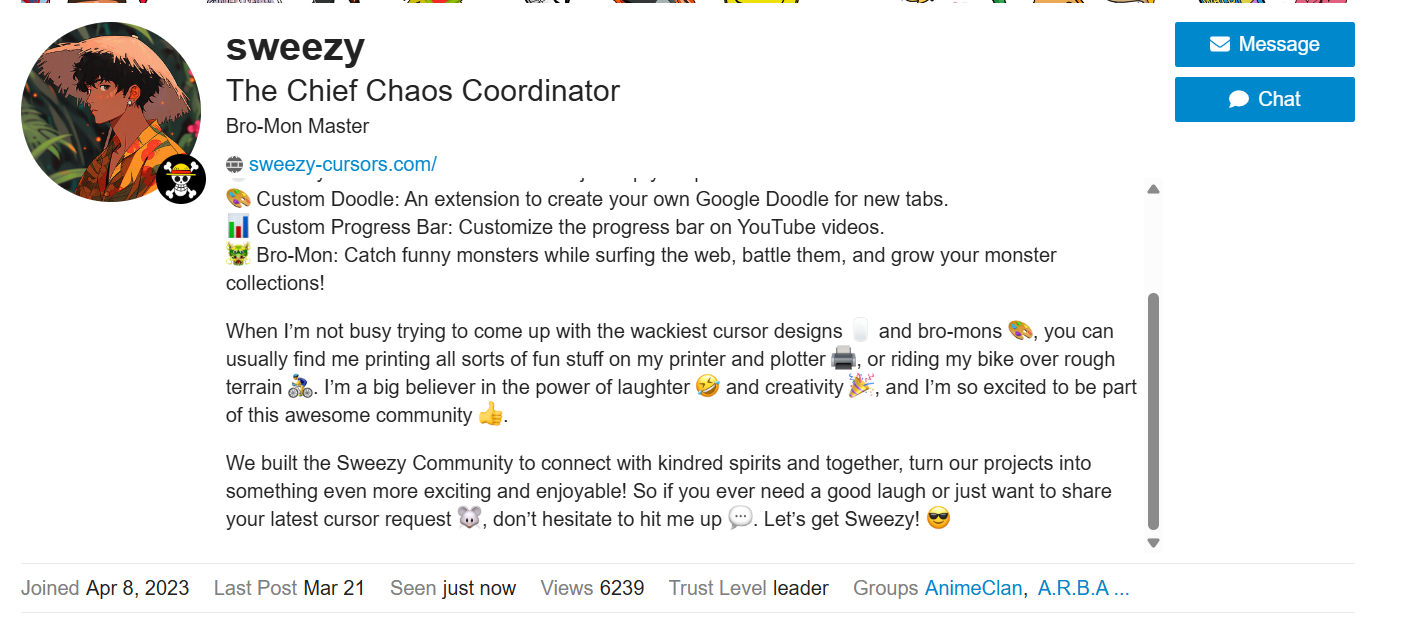1414x623 pixels.
Task: Click the sweezy username heading
Action: tap(295, 46)
